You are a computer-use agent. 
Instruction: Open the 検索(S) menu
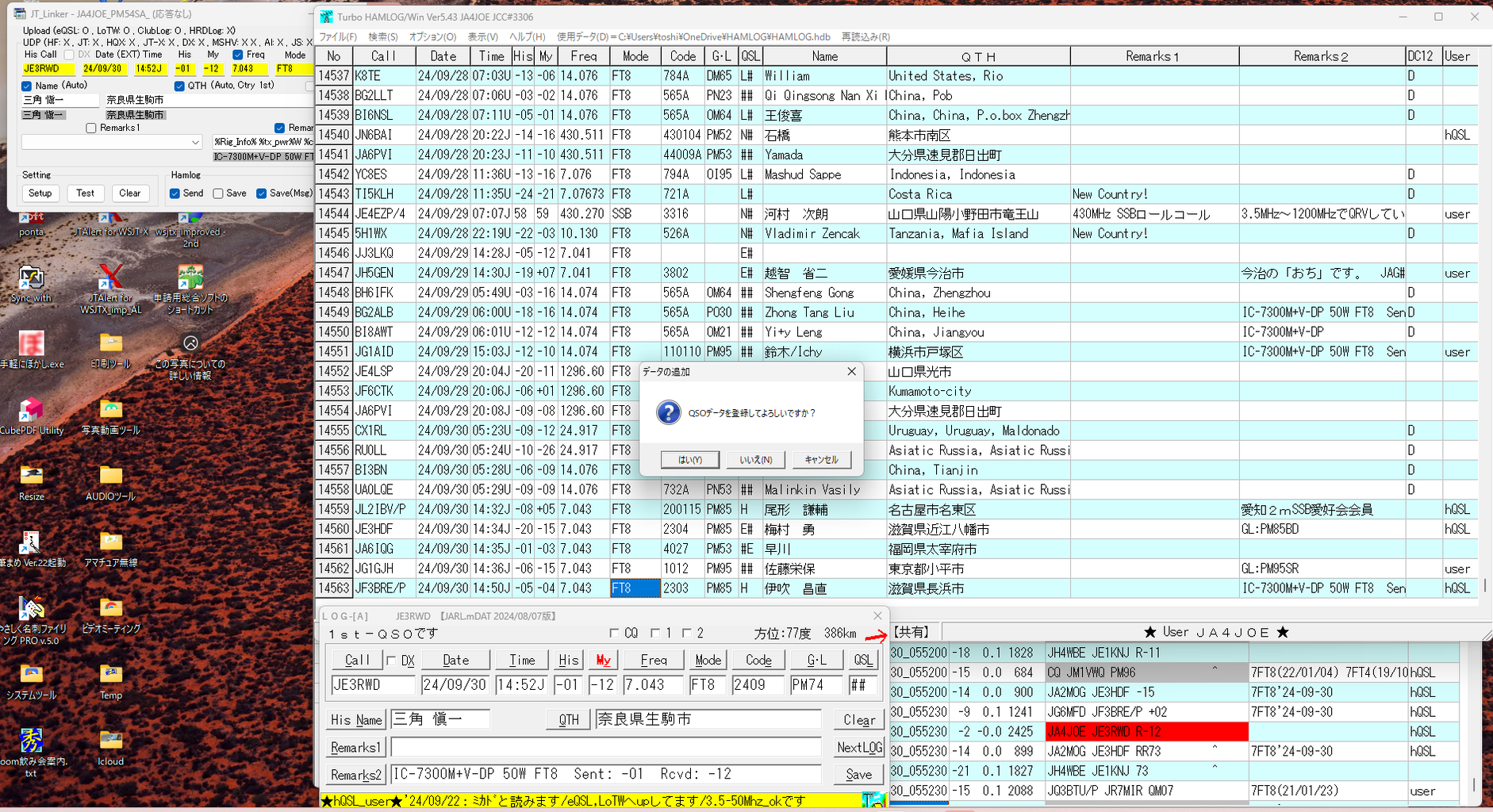click(x=383, y=36)
